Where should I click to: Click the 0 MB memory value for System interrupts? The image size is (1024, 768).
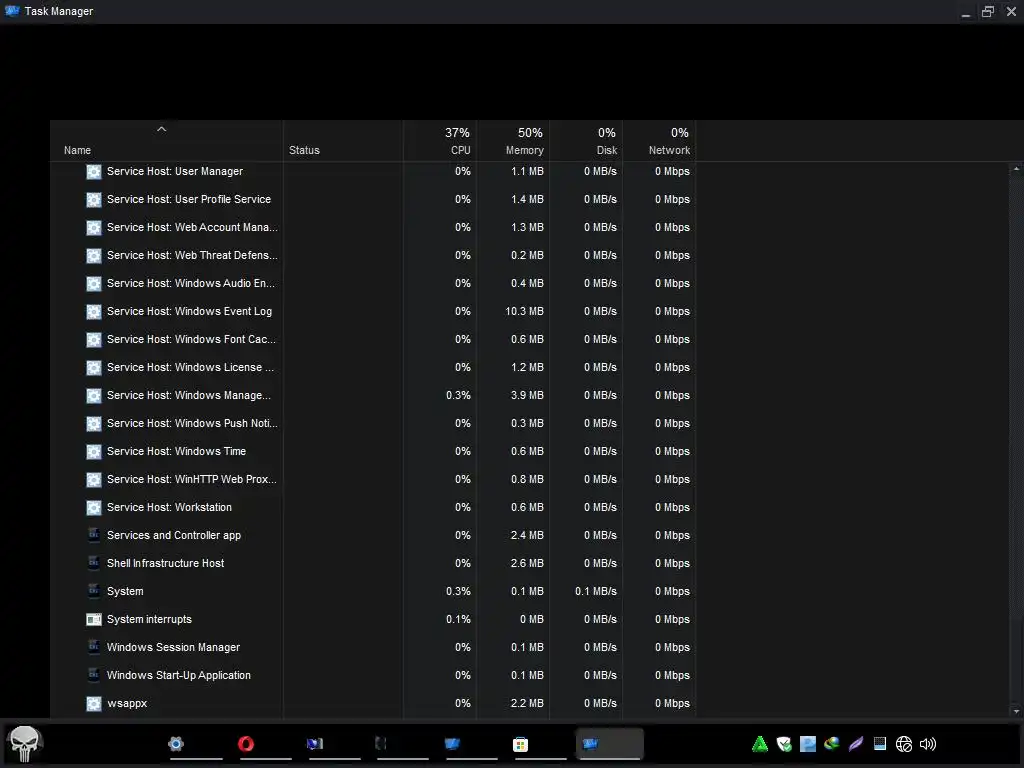pos(532,619)
